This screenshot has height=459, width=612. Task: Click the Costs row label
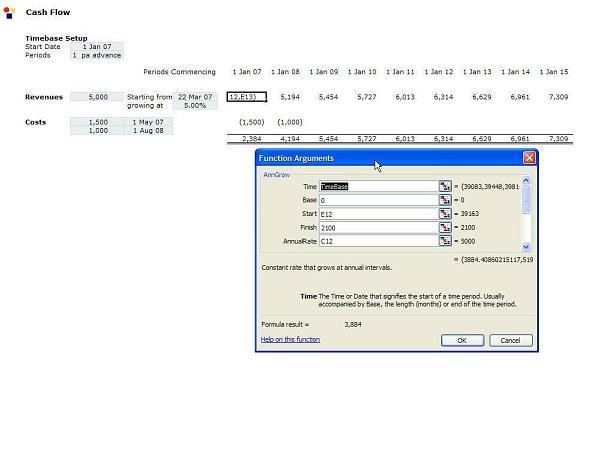click(36, 122)
